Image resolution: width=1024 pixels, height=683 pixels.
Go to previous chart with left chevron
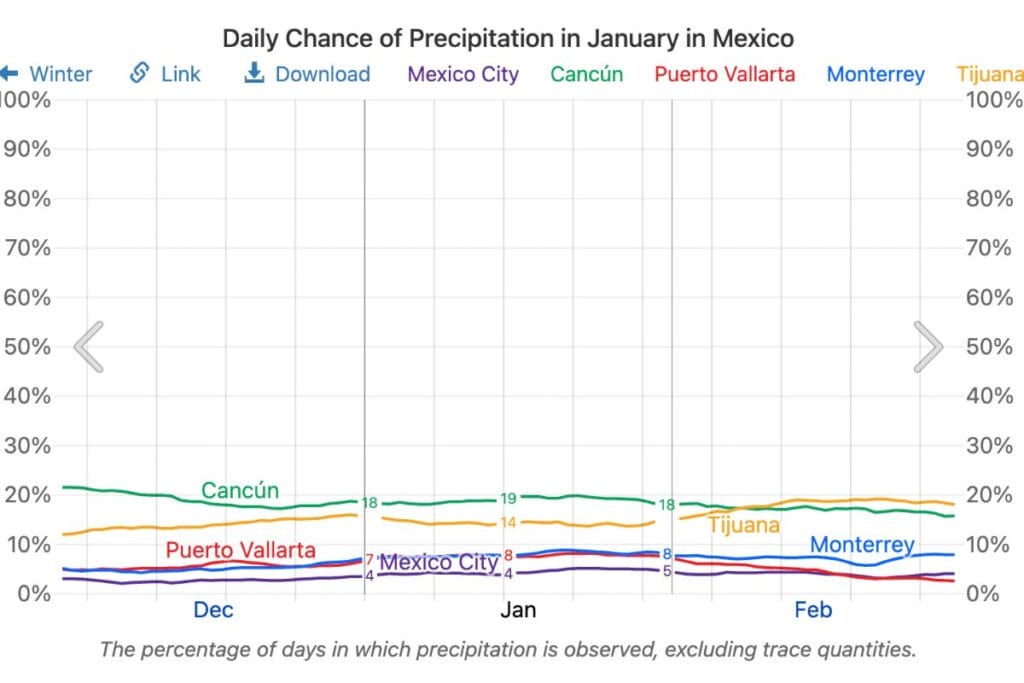point(89,346)
